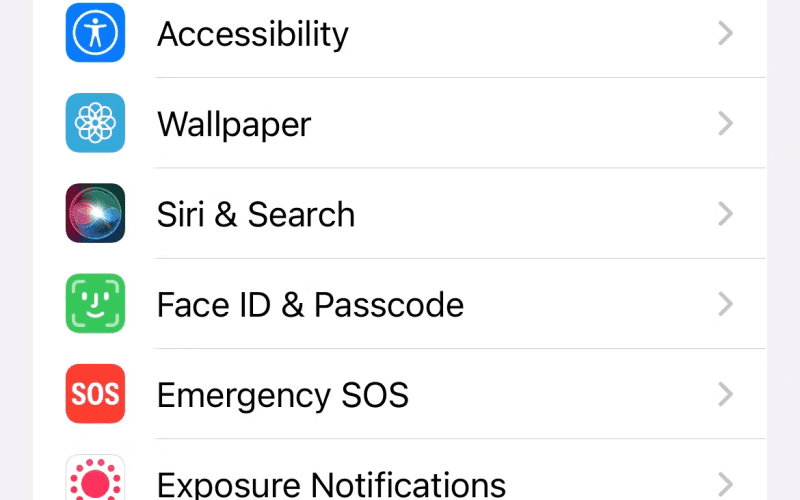Viewport: 800px width, 500px height.
Task: Tap the Siri orb icon
Action: [95, 213]
